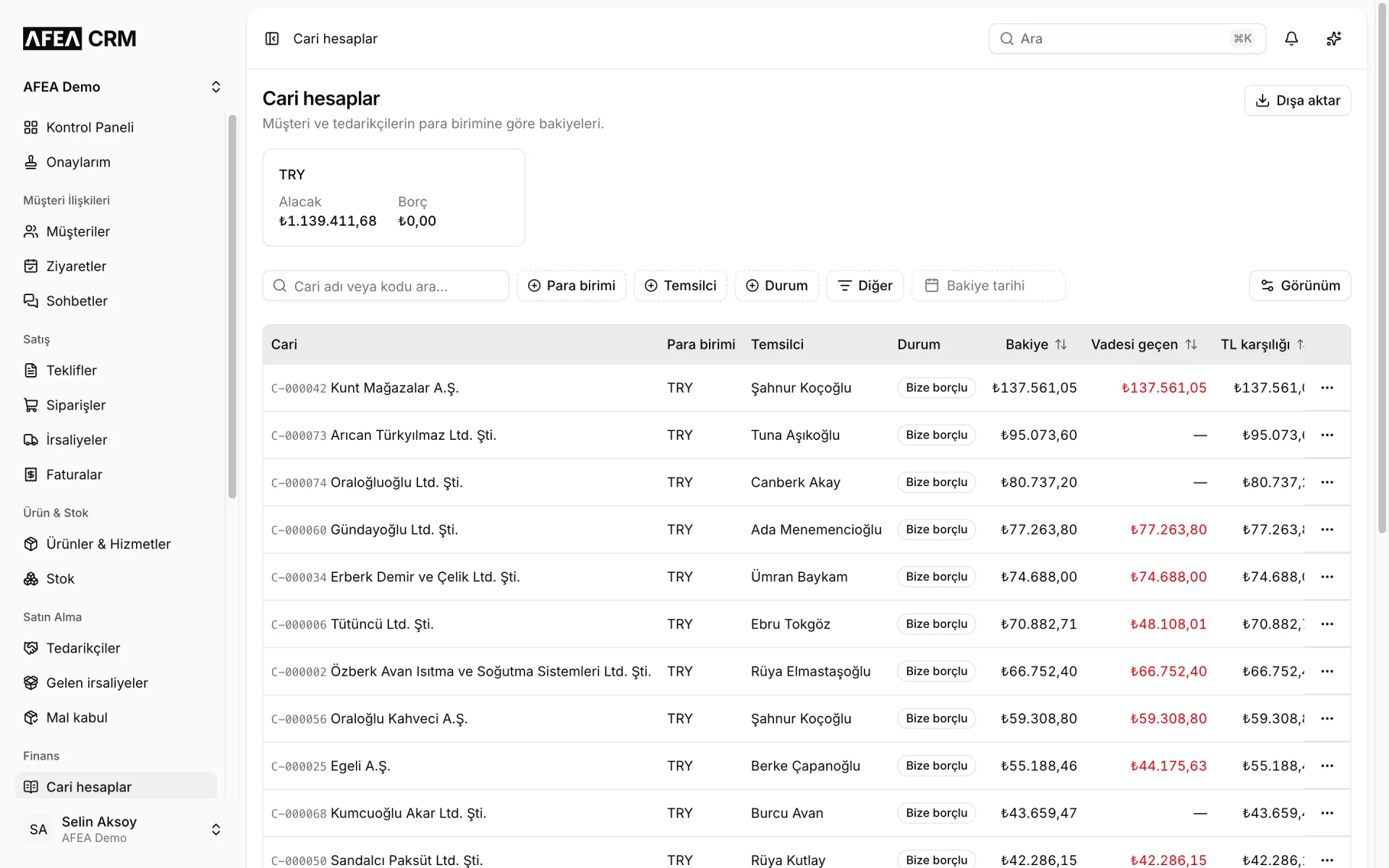The image size is (1389, 868).
Task: Click representative name Ada Menemencioğlu
Action: [x=816, y=529]
